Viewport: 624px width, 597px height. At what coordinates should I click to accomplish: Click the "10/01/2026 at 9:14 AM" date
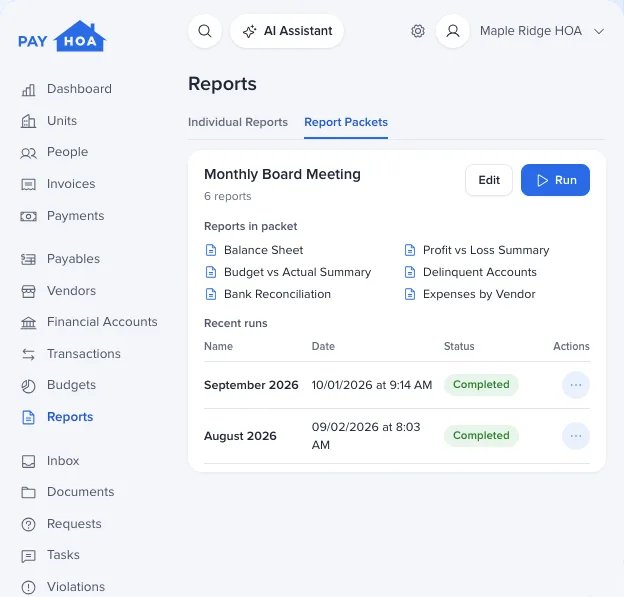pyautogui.click(x=372, y=385)
